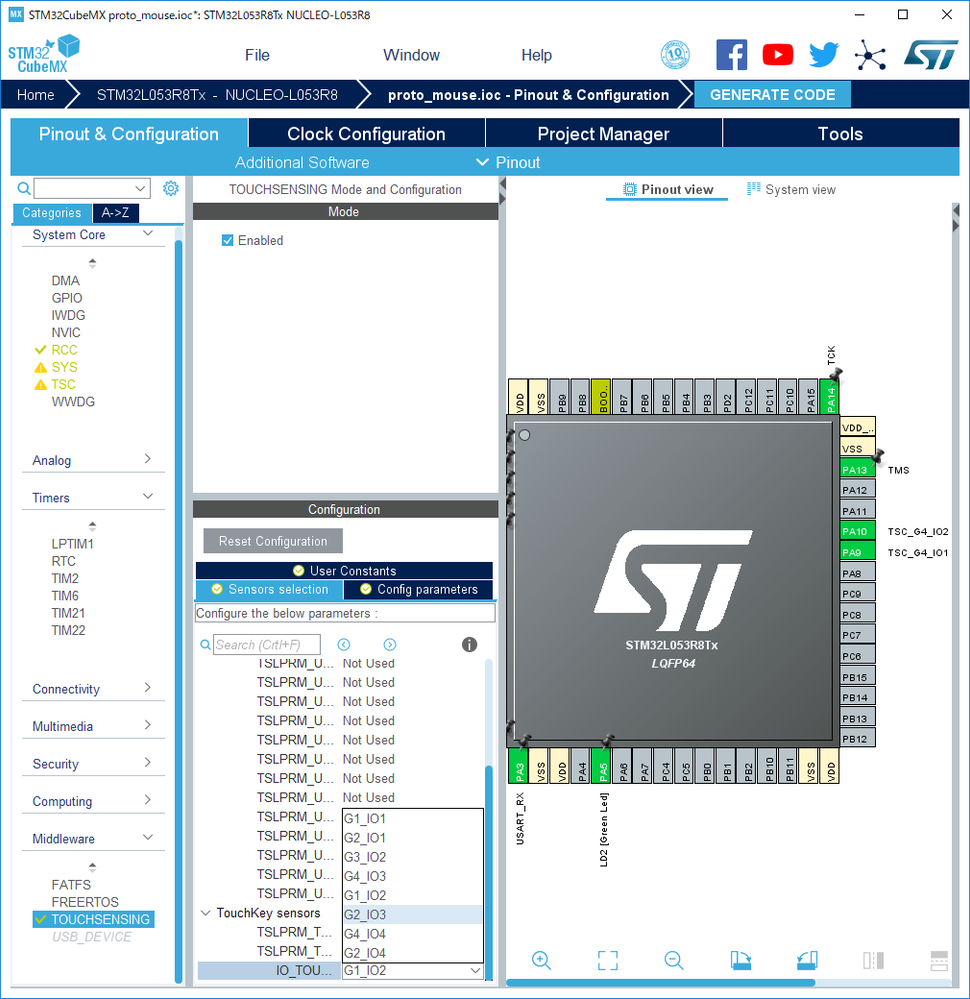Open the Facebook link icon
The width and height of the screenshot is (970, 999).
tap(731, 55)
